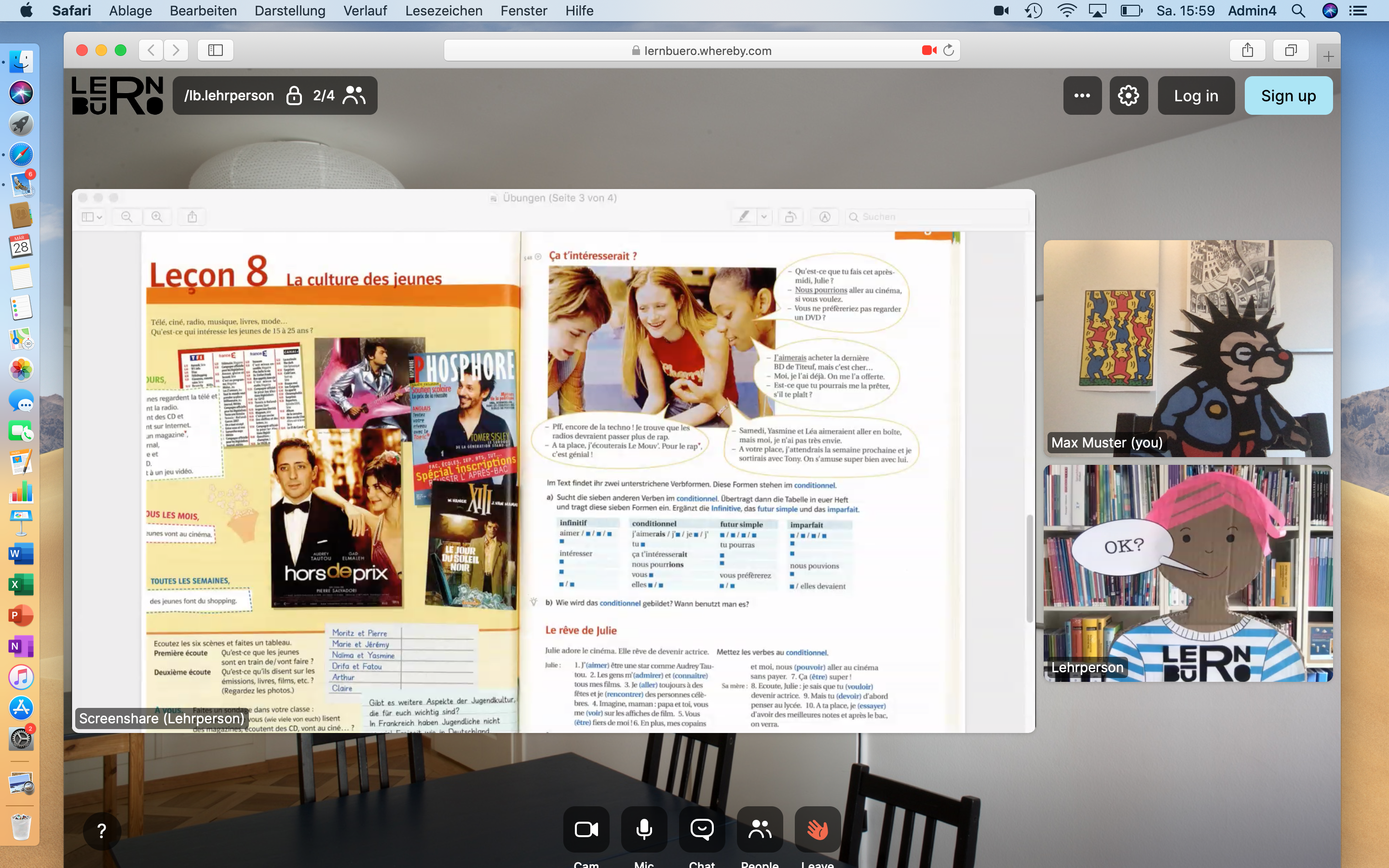This screenshot has width=1389, height=868.
Task: Open Finder in Dock
Action: point(21,61)
